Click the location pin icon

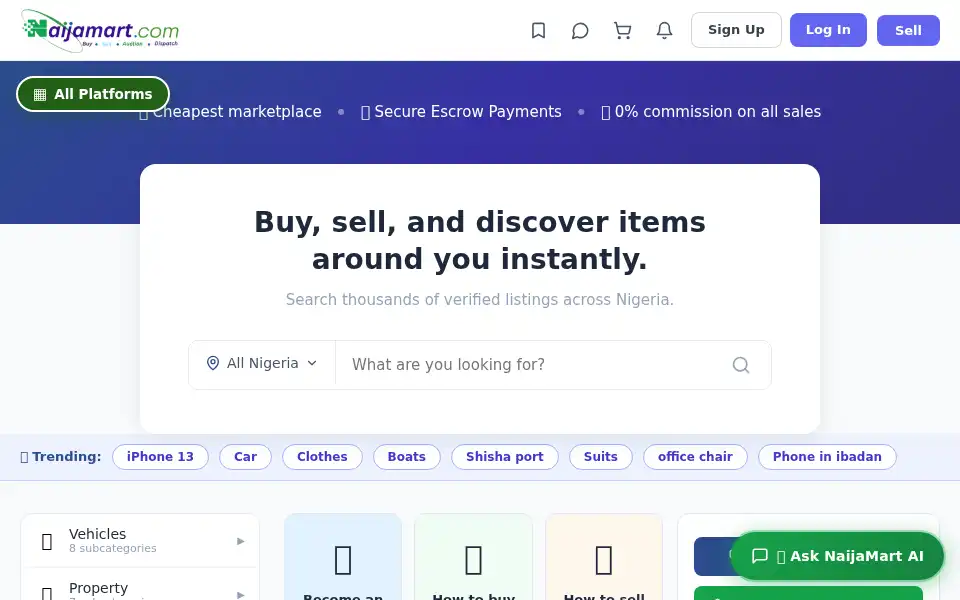click(212, 363)
